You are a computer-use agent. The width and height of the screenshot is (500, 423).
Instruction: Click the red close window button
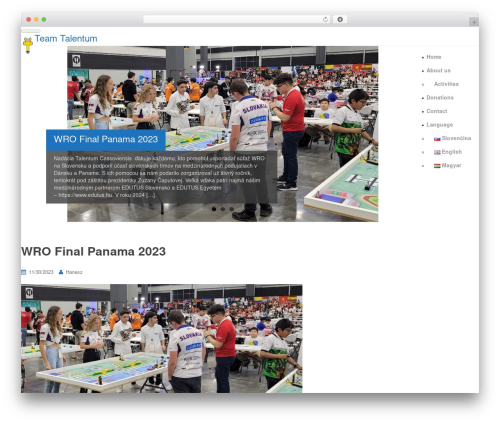29,19
